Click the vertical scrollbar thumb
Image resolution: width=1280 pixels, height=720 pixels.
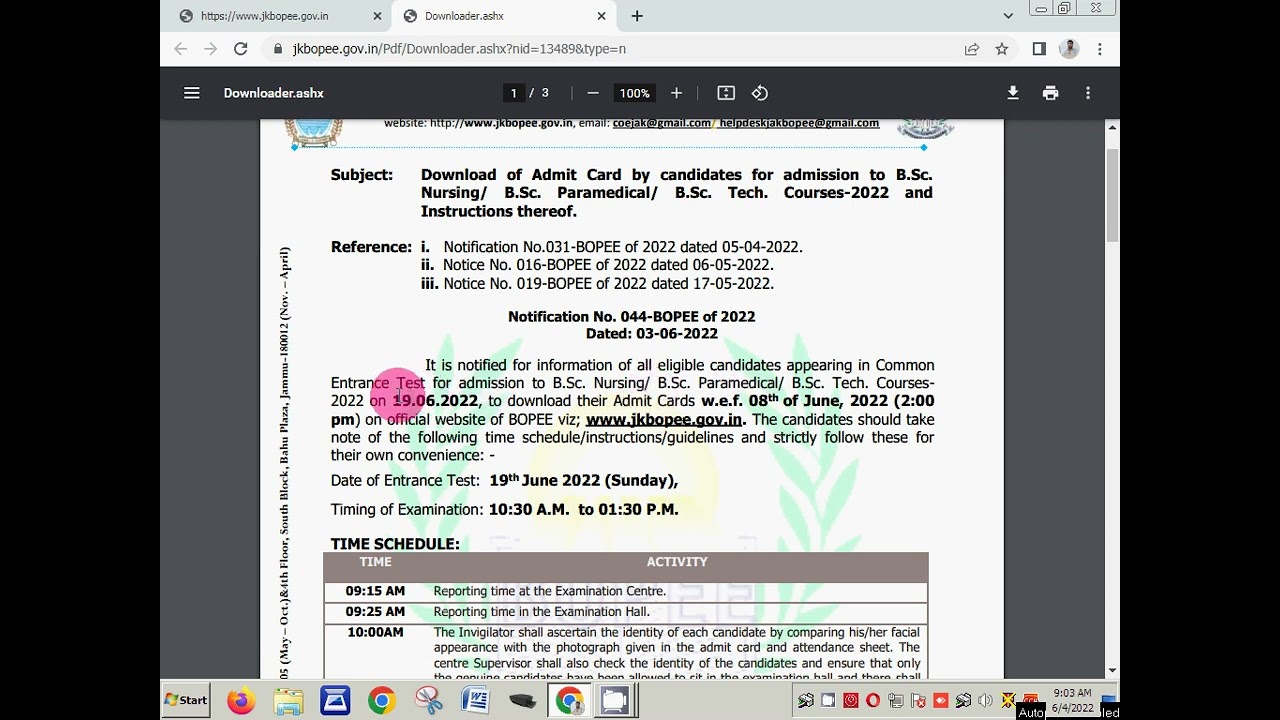(1112, 195)
